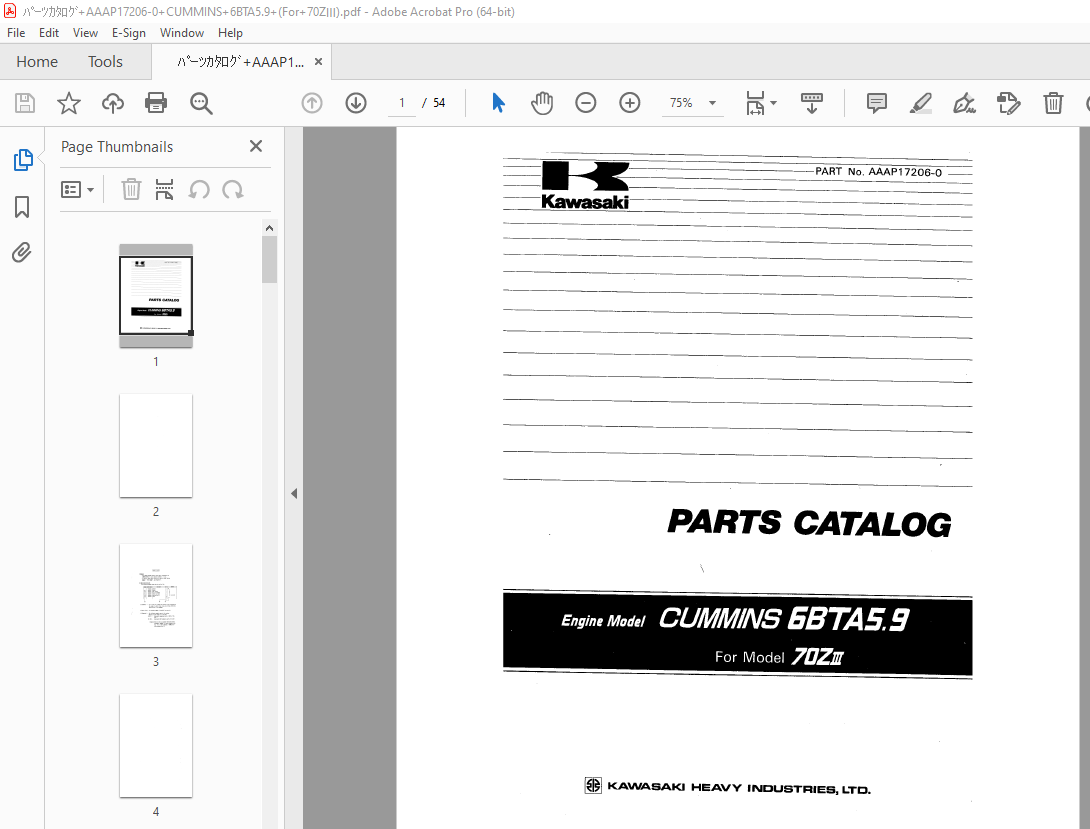Activate the Hand pan tool
1090x829 pixels.
[542, 104]
